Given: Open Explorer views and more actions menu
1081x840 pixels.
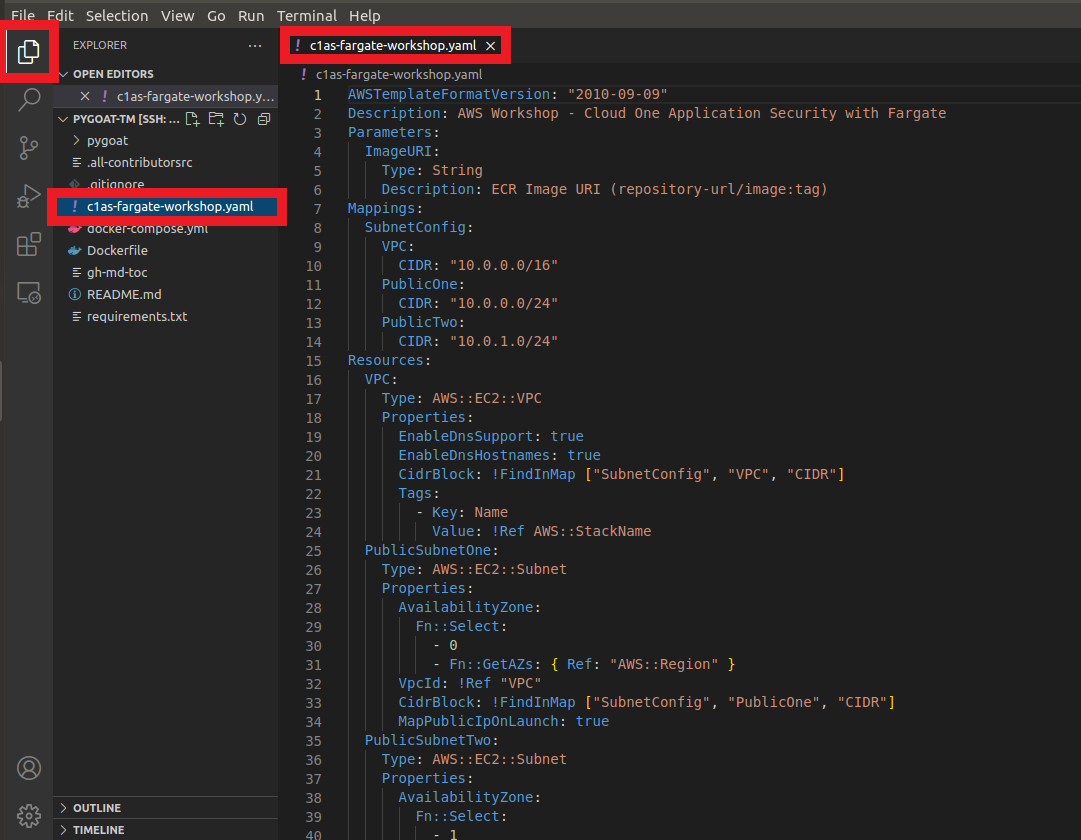Looking at the screenshot, I should 255,46.
